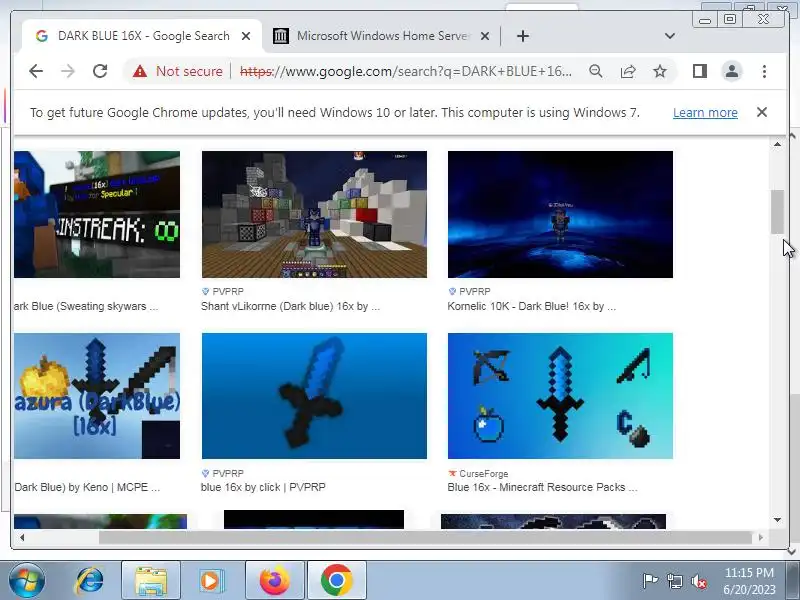Open a new tab with the plus button
The width and height of the screenshot is (800, 600).
(x=522, y=36)
